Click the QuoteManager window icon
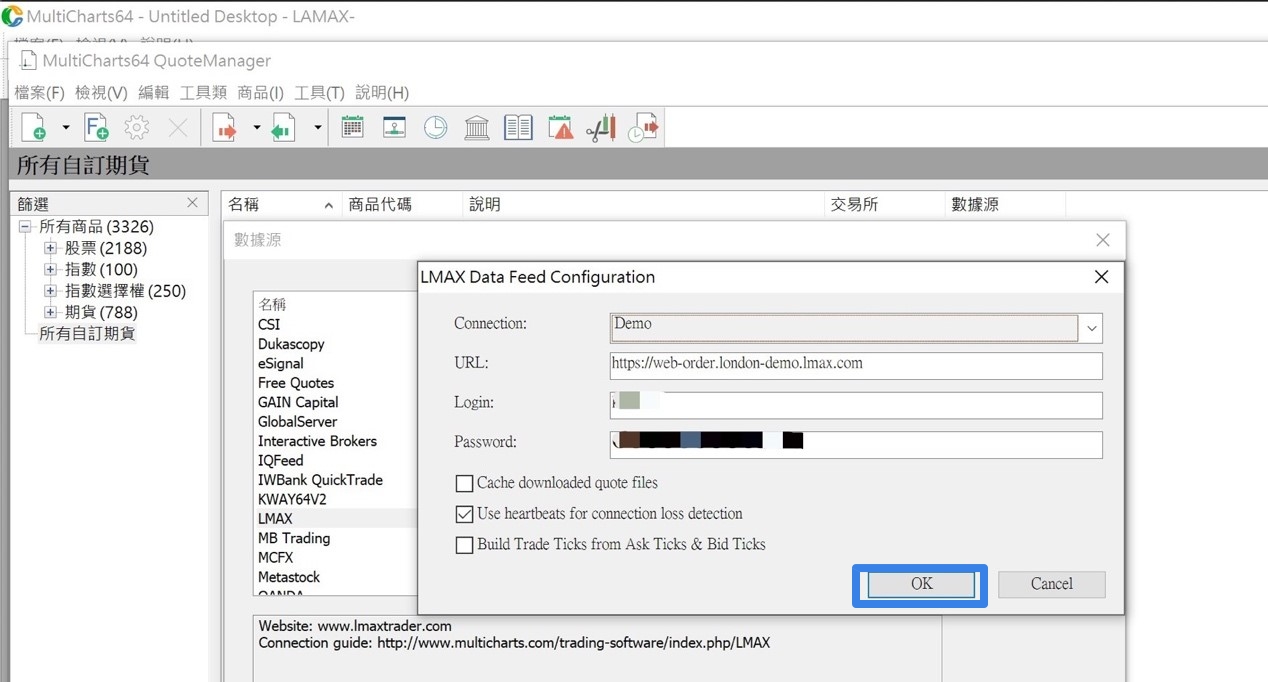Image resolution: width=1268 pixels, height=682 pixels. point(28,61)
